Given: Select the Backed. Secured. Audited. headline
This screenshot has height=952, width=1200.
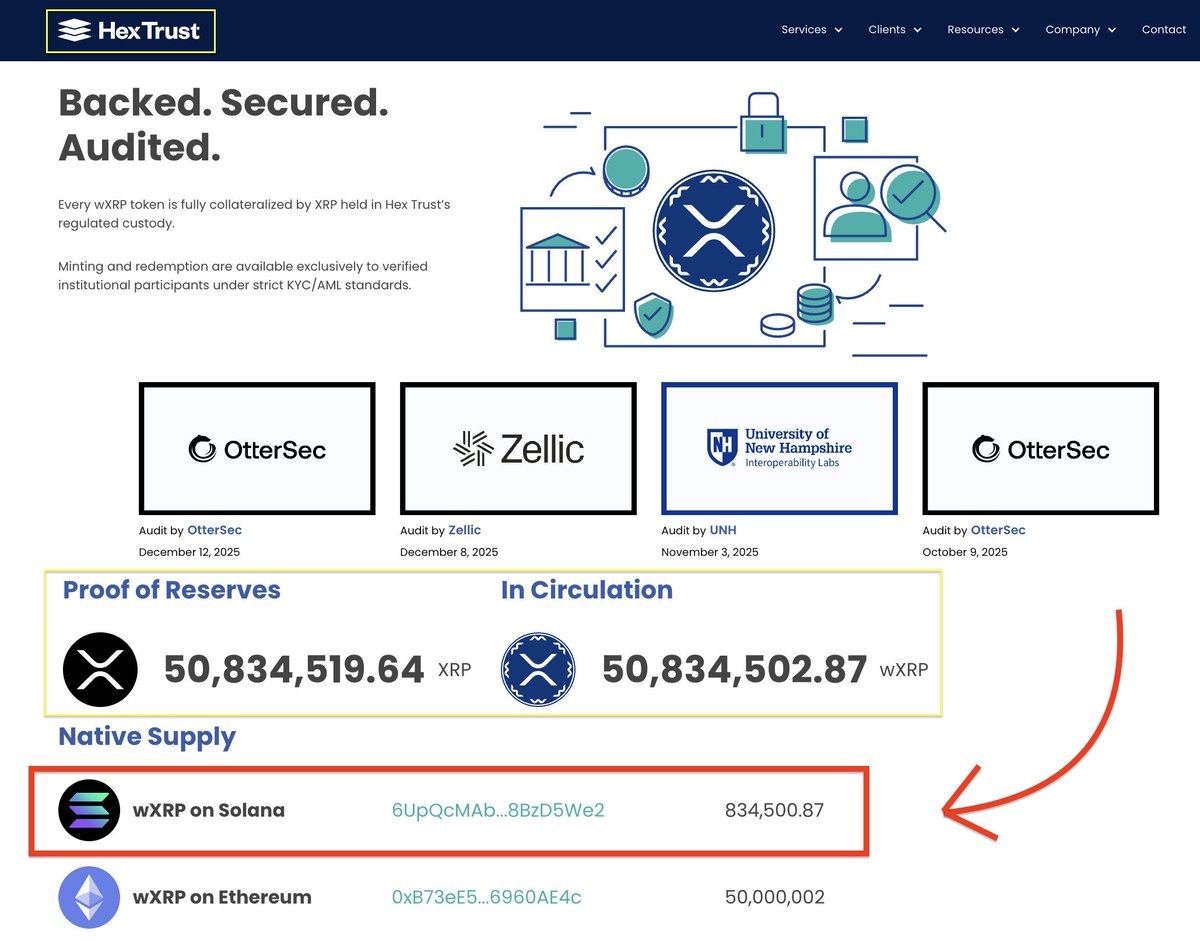Looking at the screenshot, I should 224,125.
